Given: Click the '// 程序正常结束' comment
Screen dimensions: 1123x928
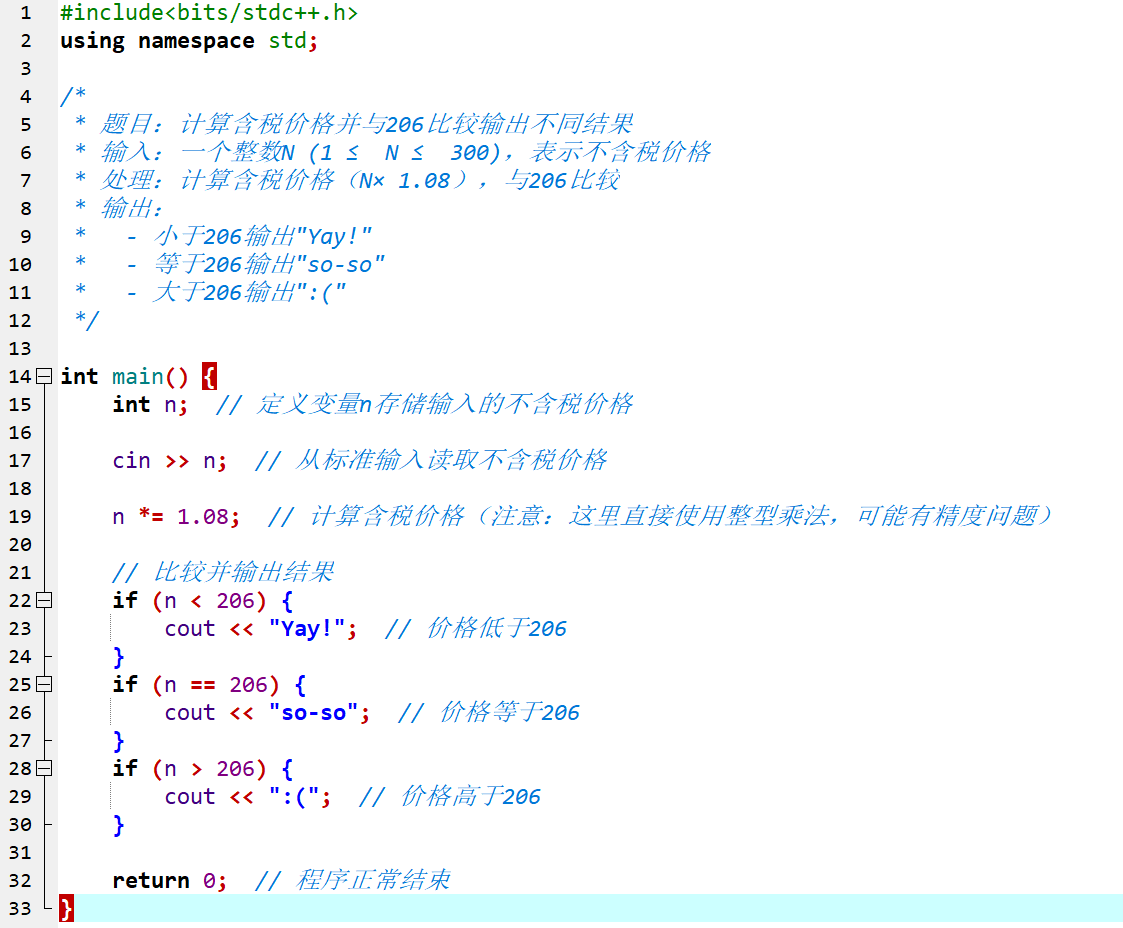Looking at the screenshot, I should pos(353,880).
